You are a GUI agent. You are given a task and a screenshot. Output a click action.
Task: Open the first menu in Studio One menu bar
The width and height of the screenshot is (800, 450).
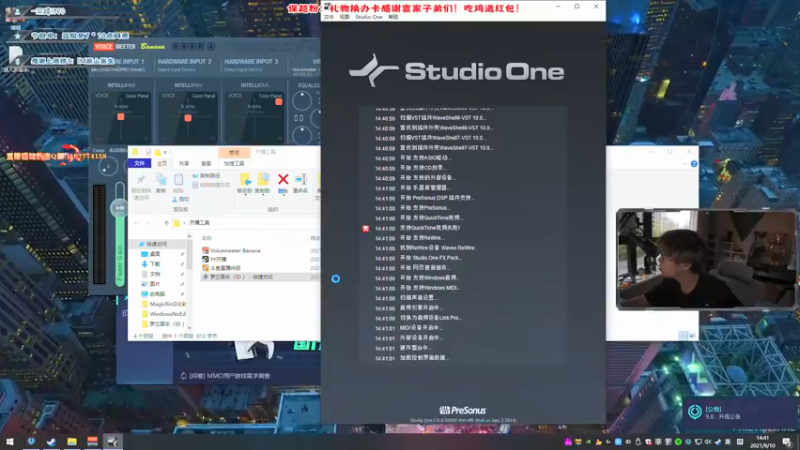pyautogui.click(x=328, y=17)
